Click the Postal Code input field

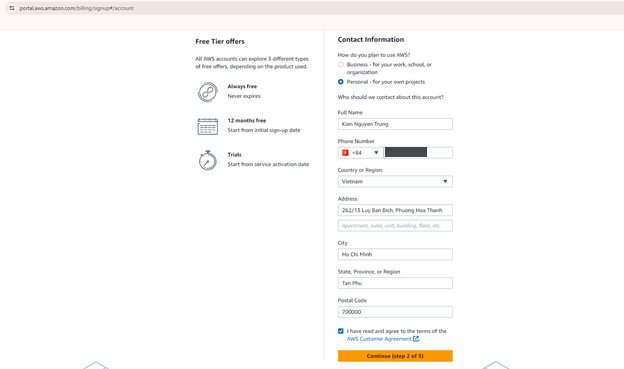coord(395,312)
